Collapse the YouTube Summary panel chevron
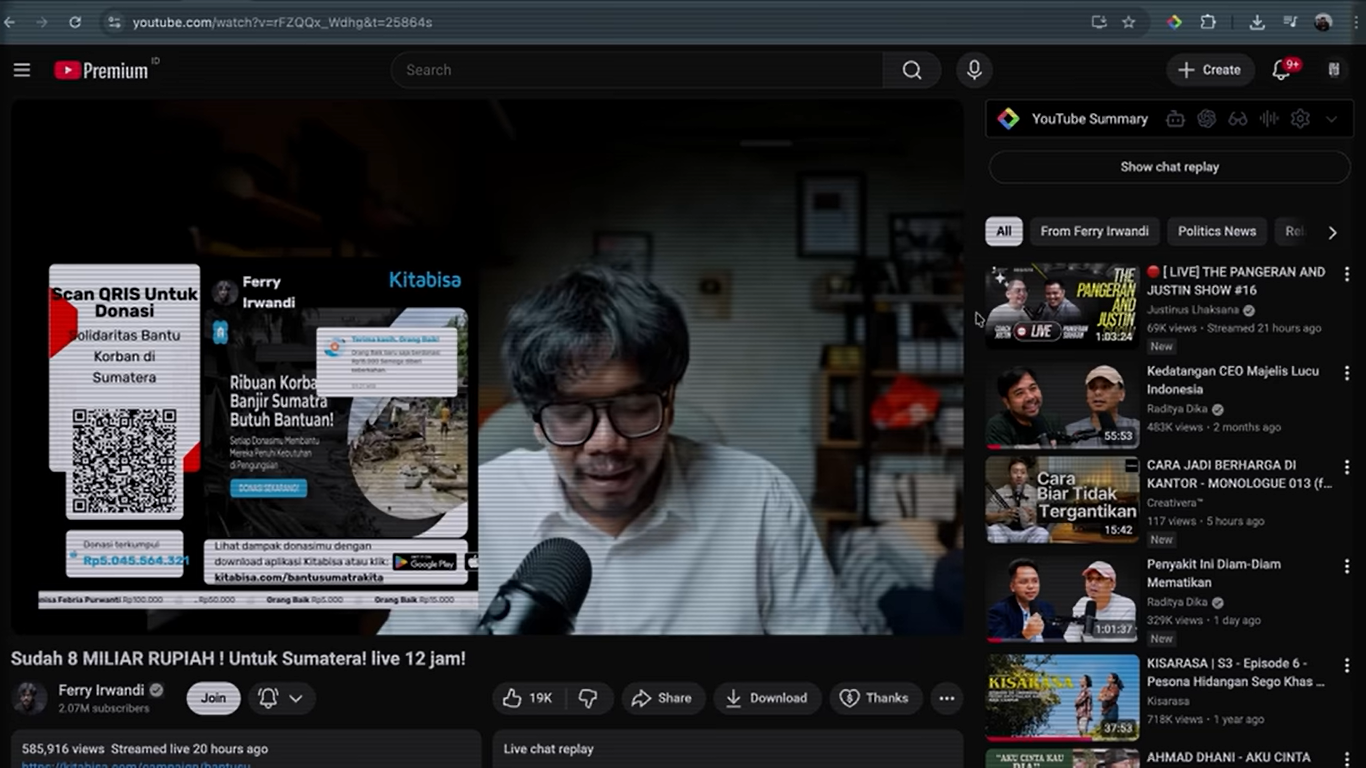1366x768 pixels. 1331,119
